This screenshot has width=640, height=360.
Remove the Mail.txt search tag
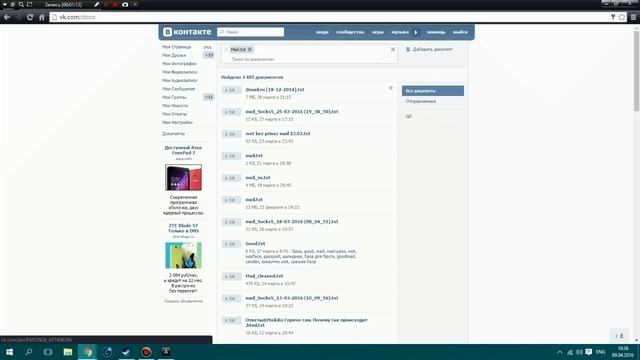250,49
